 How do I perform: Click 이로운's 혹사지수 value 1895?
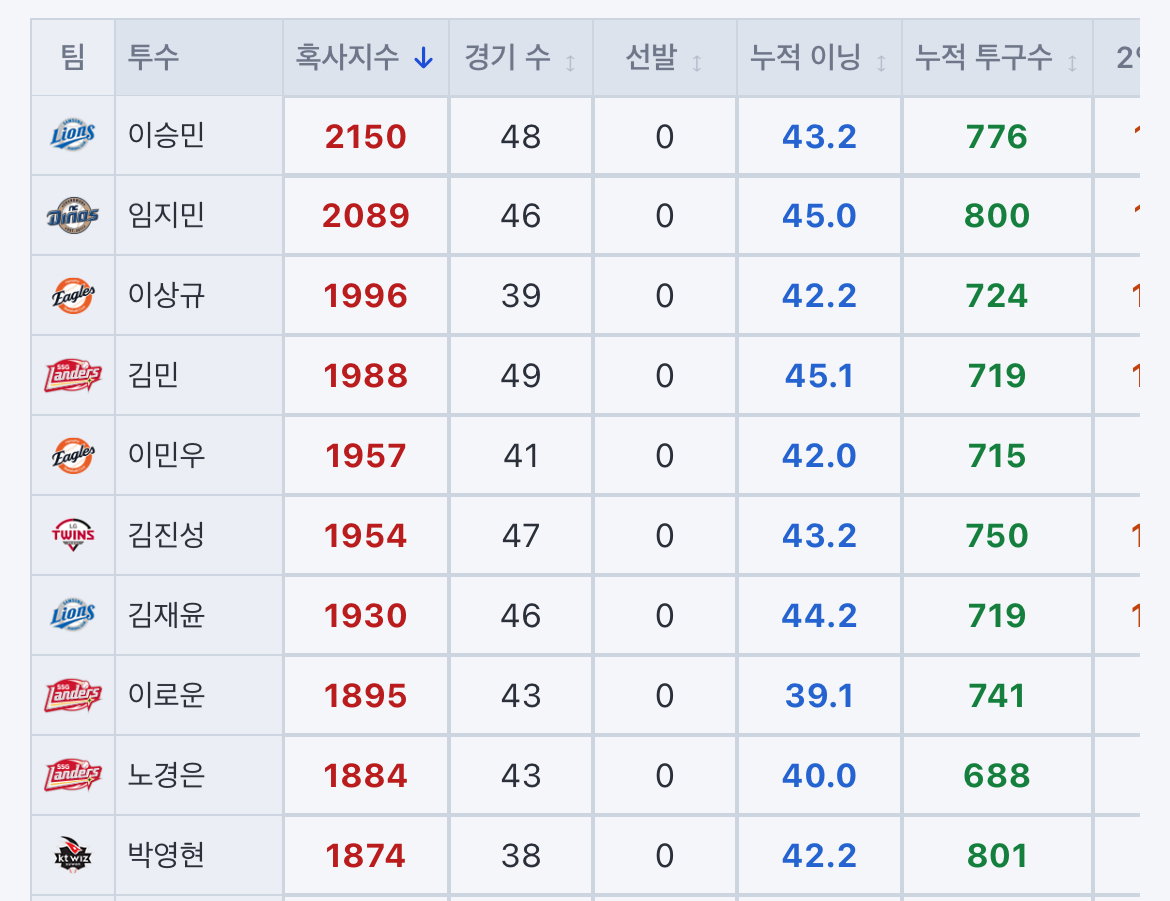click(366, 696)
